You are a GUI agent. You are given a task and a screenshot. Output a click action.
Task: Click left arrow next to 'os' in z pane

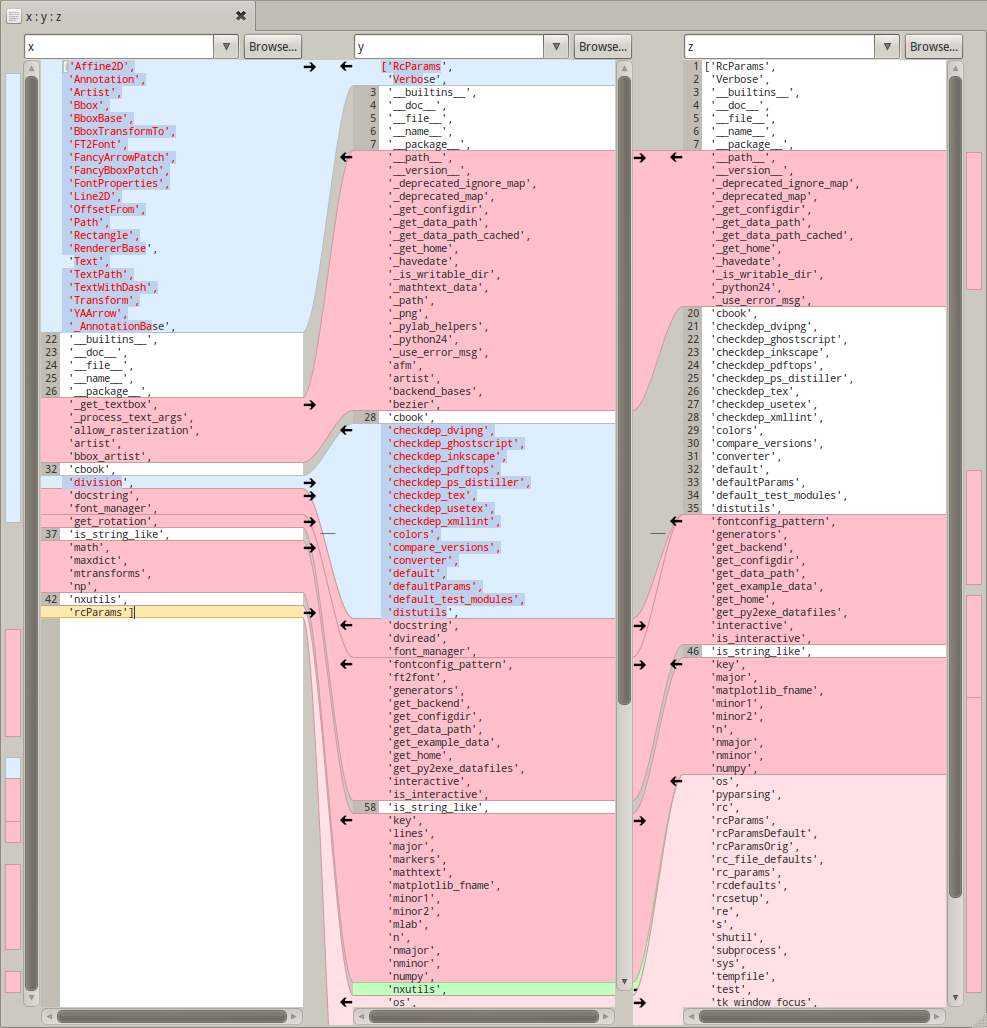(676, 781)
